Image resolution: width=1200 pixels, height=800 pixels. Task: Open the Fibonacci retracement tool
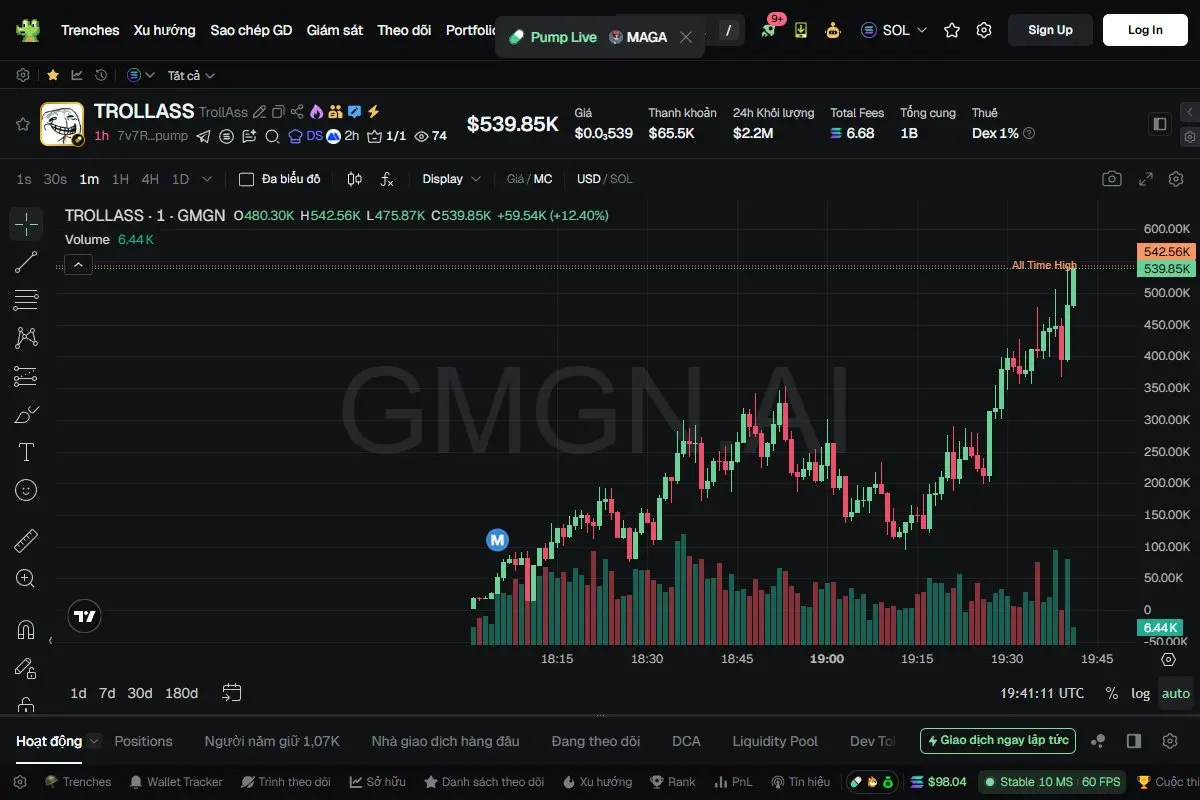(x=26, y=300)
